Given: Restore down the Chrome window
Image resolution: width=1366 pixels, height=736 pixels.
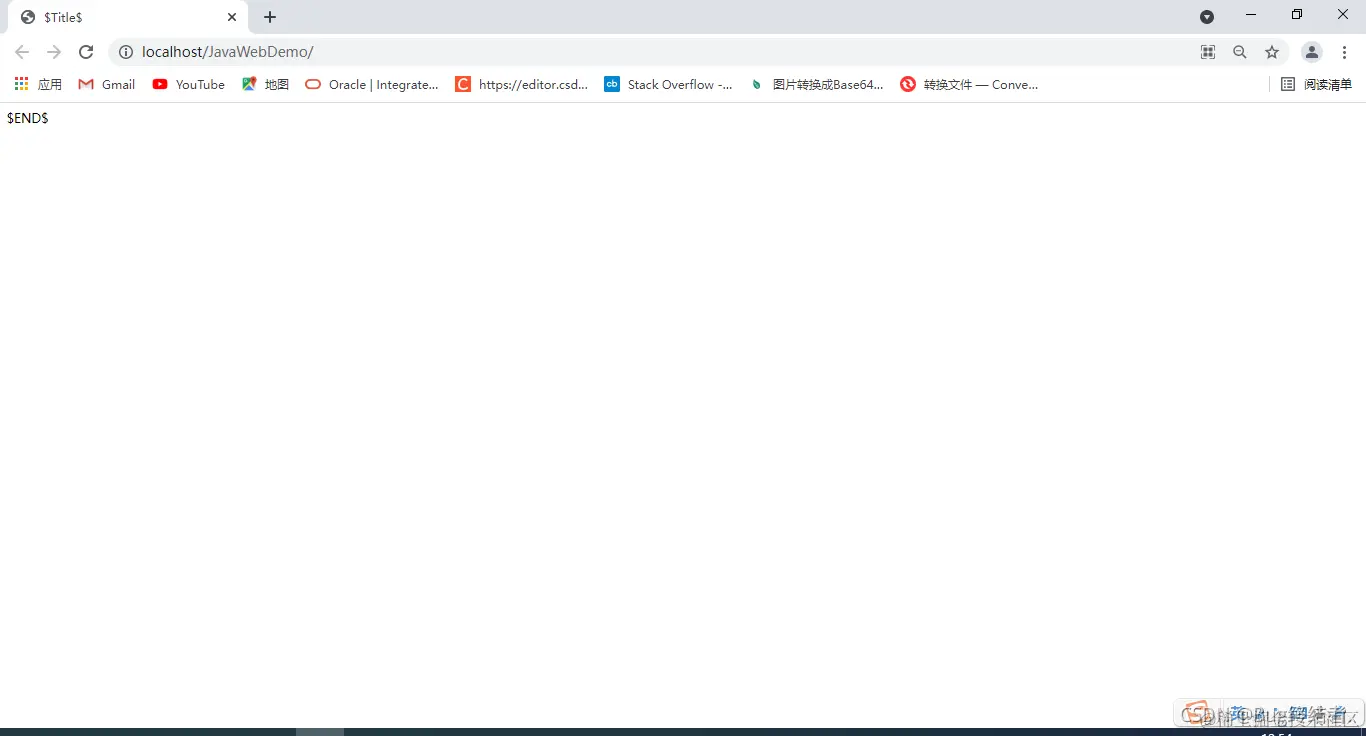Looking at the screenshot, I should tap(1297, 15).
